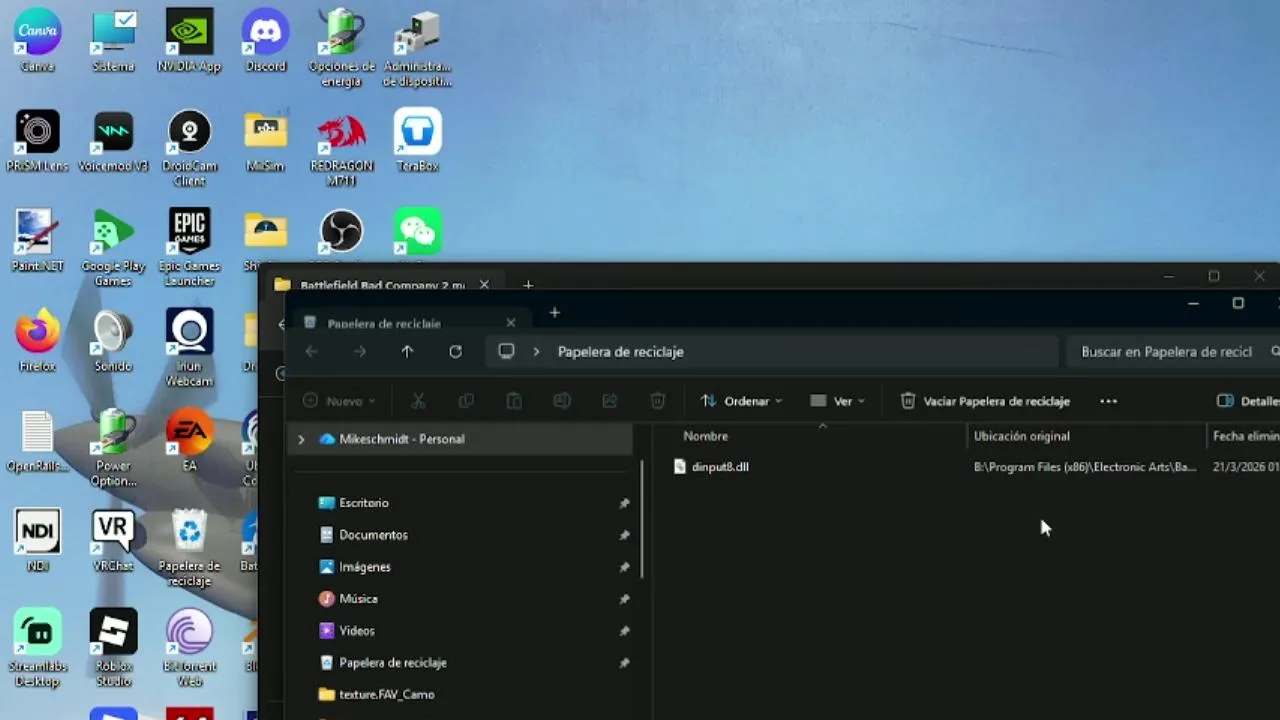Select Papelera de reciclaje in sidebar
Screen dimensions: 1280x720
(x=392, y=663)
